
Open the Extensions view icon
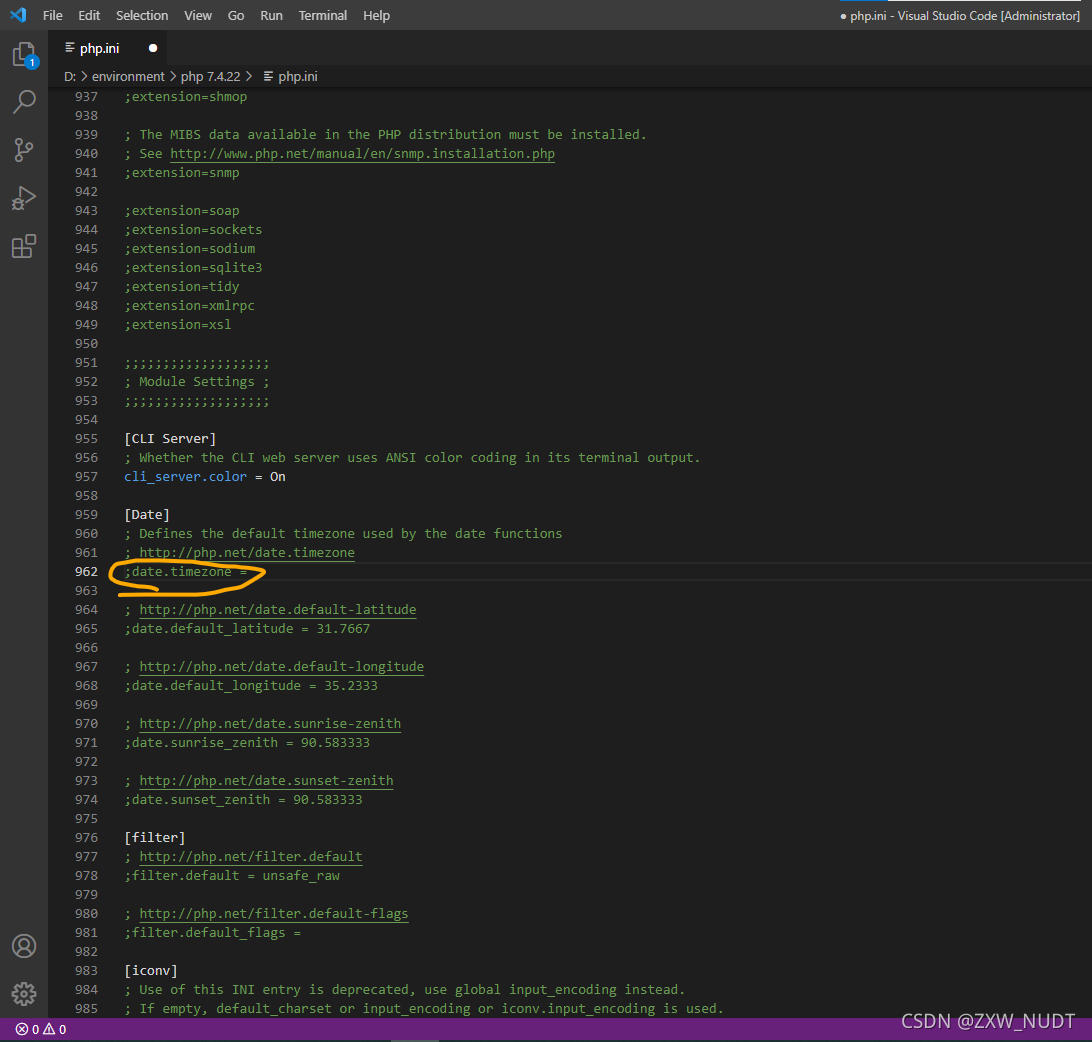coord(24,246)
